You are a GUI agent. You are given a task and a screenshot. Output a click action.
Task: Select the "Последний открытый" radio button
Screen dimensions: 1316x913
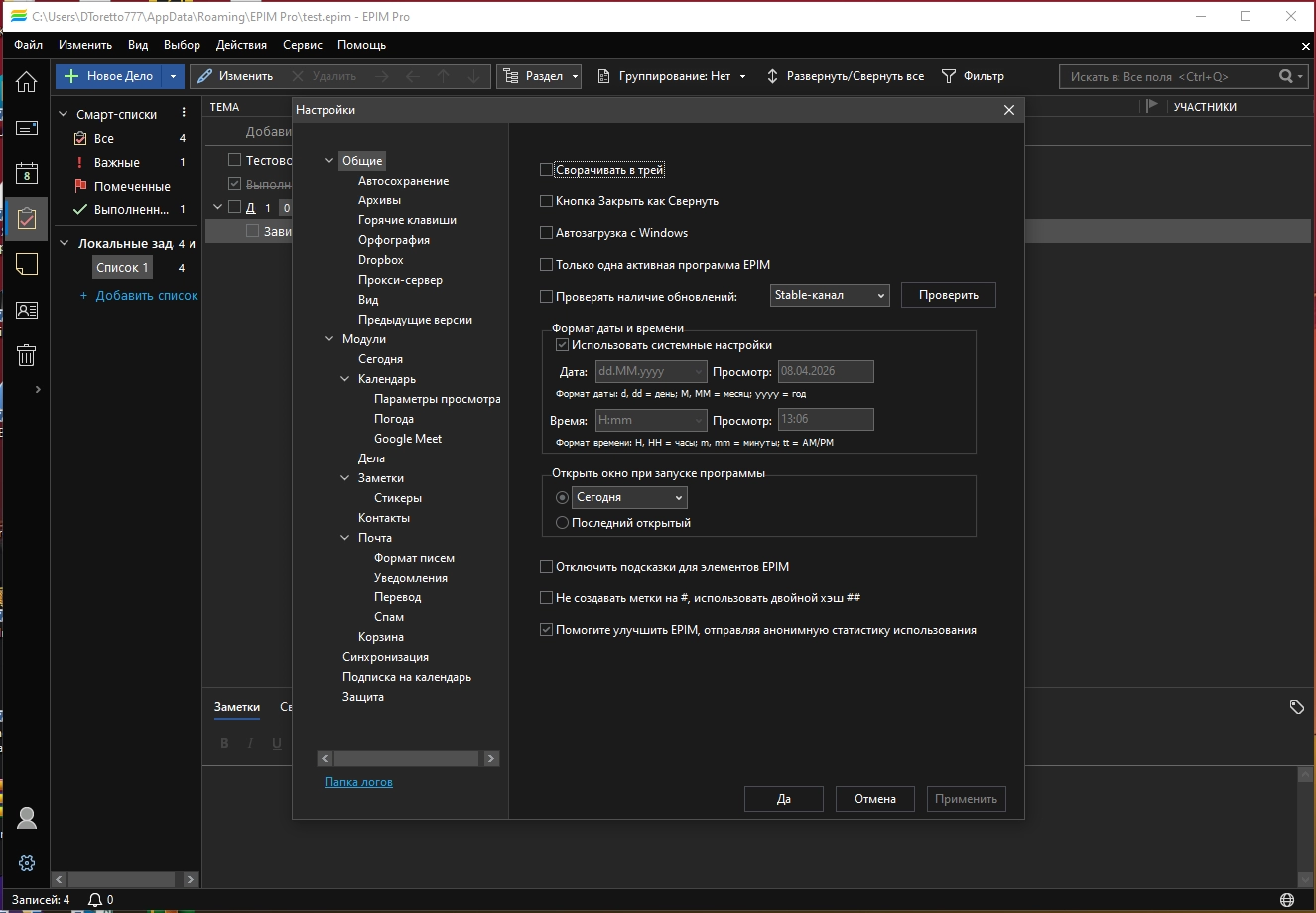click(563, 523)
